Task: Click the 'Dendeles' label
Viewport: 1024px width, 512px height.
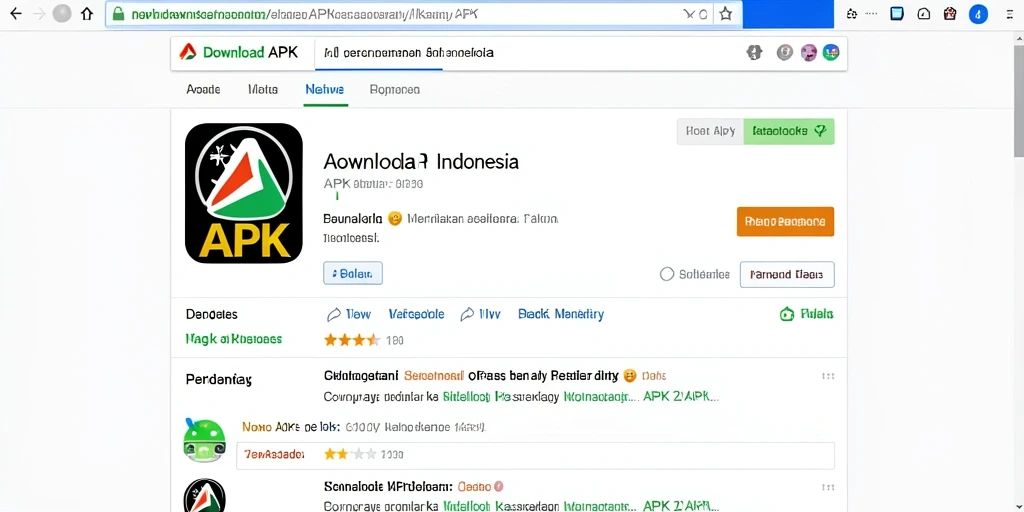Action: [x=212, y=314]
